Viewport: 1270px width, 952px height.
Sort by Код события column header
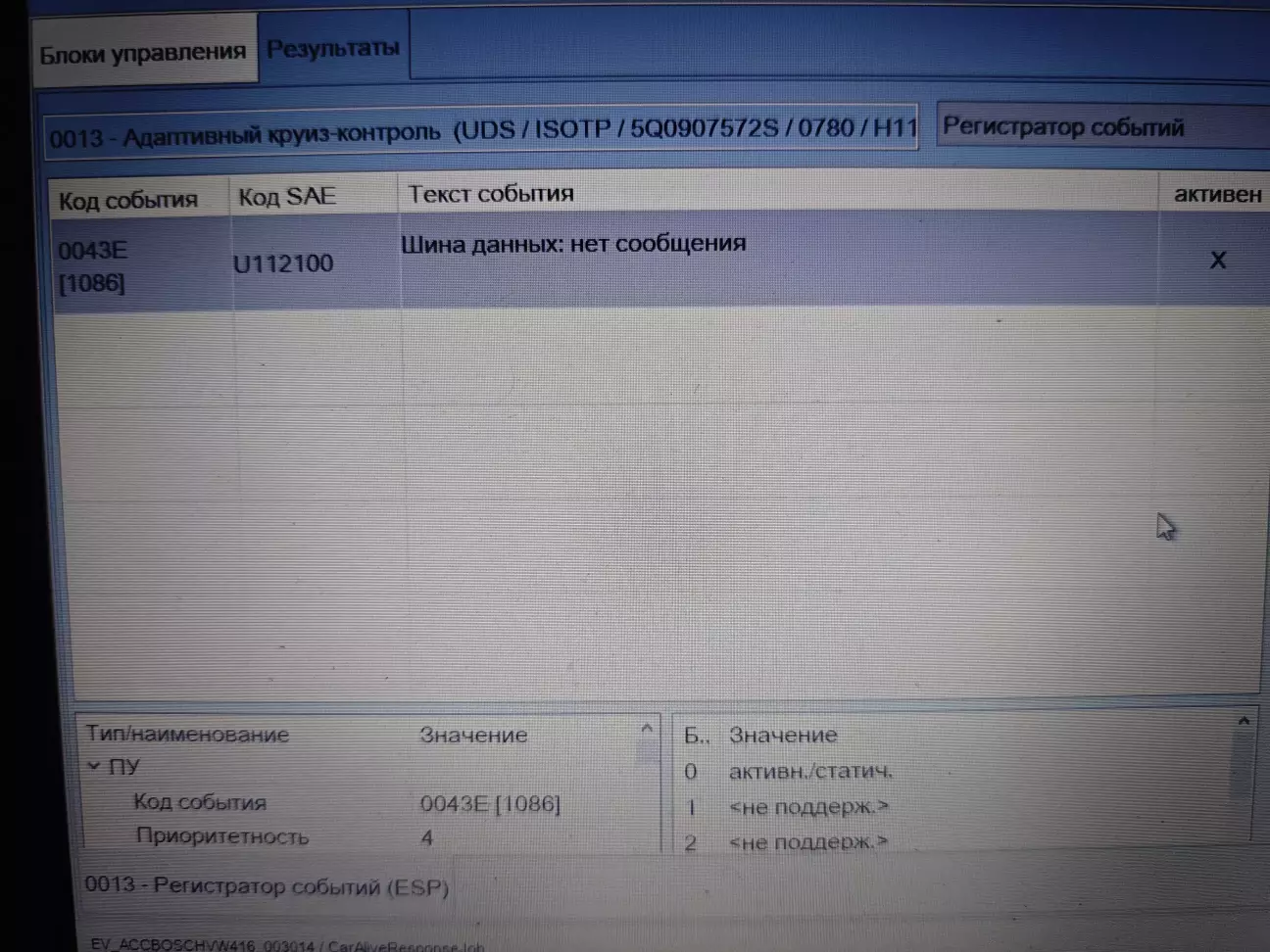[128, 200]
